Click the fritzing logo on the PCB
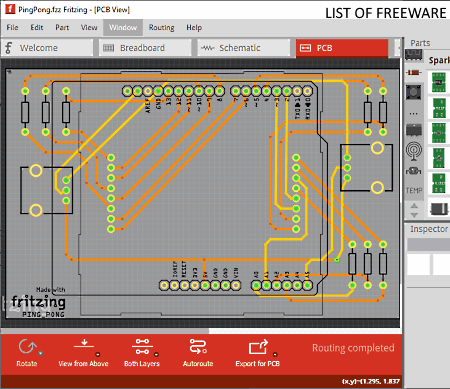Screen dimensions: 450x389 [x=38, y=302]
